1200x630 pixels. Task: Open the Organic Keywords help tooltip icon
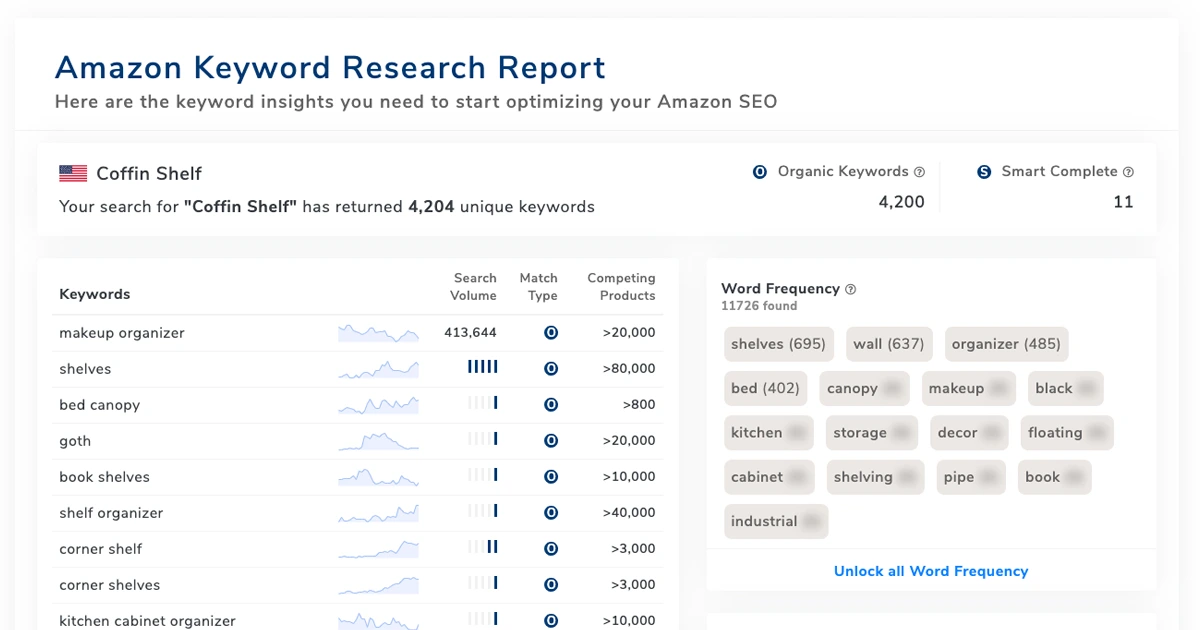[919, 172]
